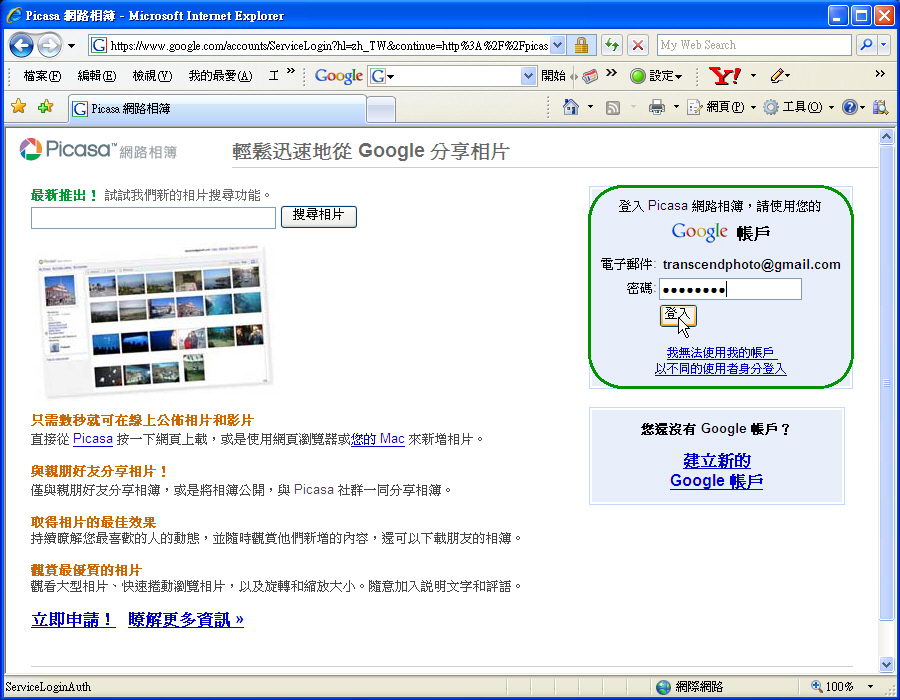Open the 檔案(F) menu
Screen dimensions: 900x700
pos(42,76)
